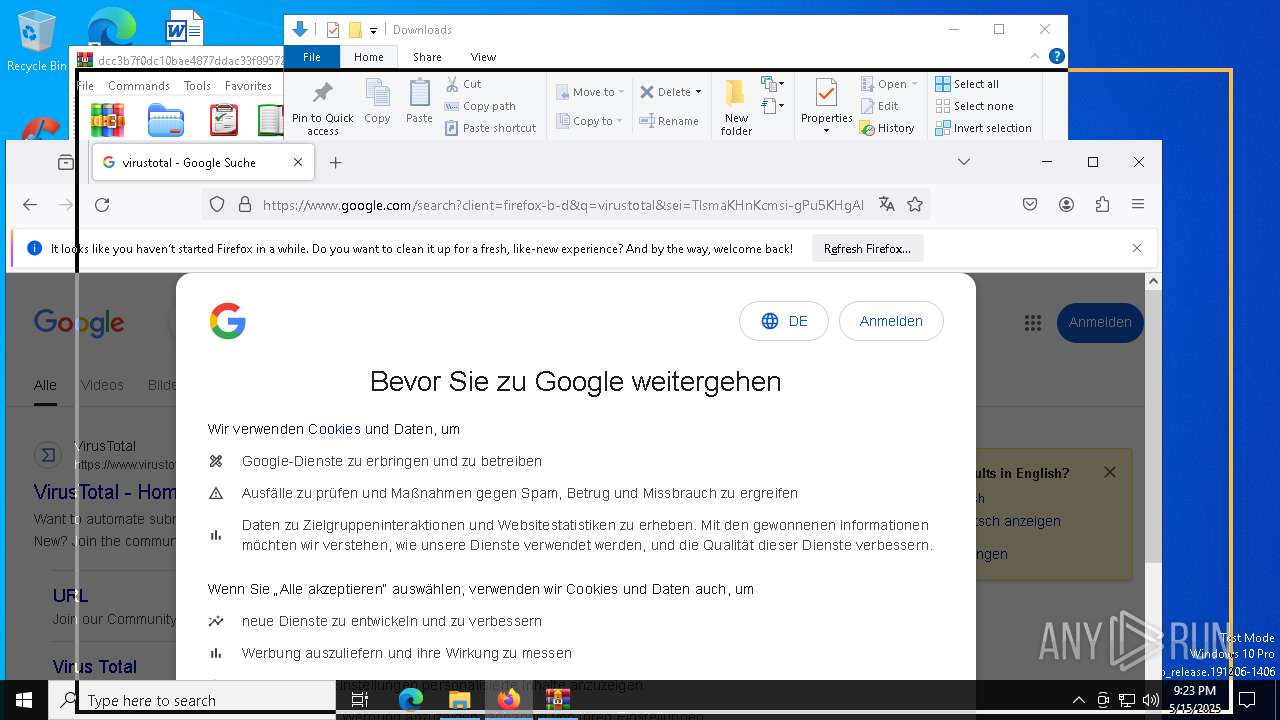Open the Quick Access Toolbar customize dropdown

(x=373, y=30)
